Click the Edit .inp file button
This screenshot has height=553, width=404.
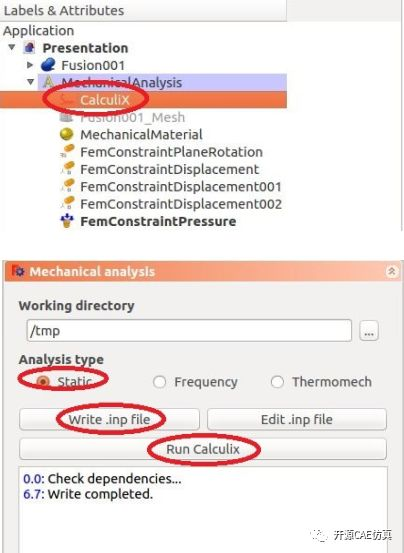[297, 419]
